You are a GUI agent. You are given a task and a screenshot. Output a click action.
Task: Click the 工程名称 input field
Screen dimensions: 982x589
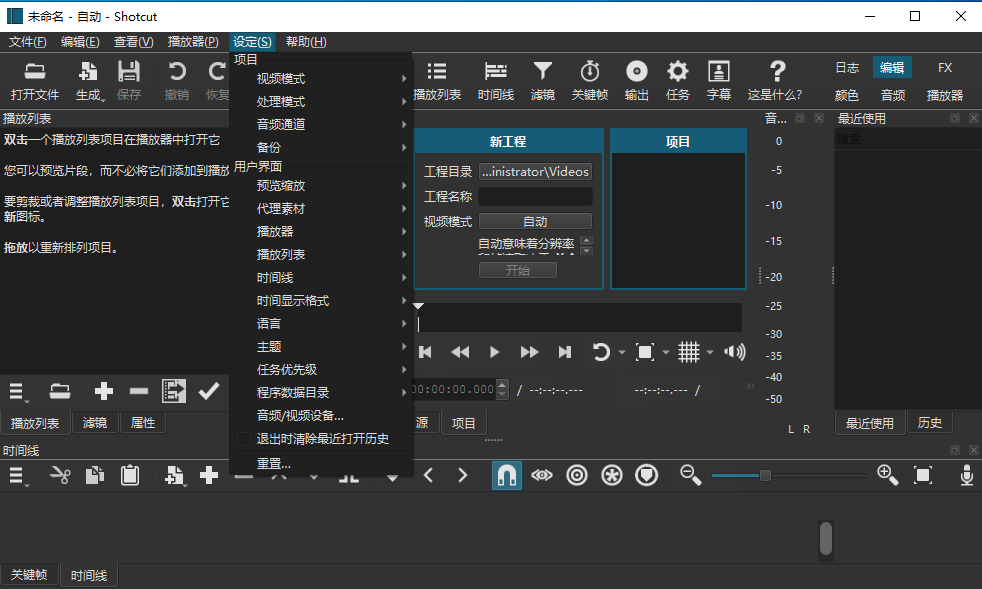click(x=535, y=196)
